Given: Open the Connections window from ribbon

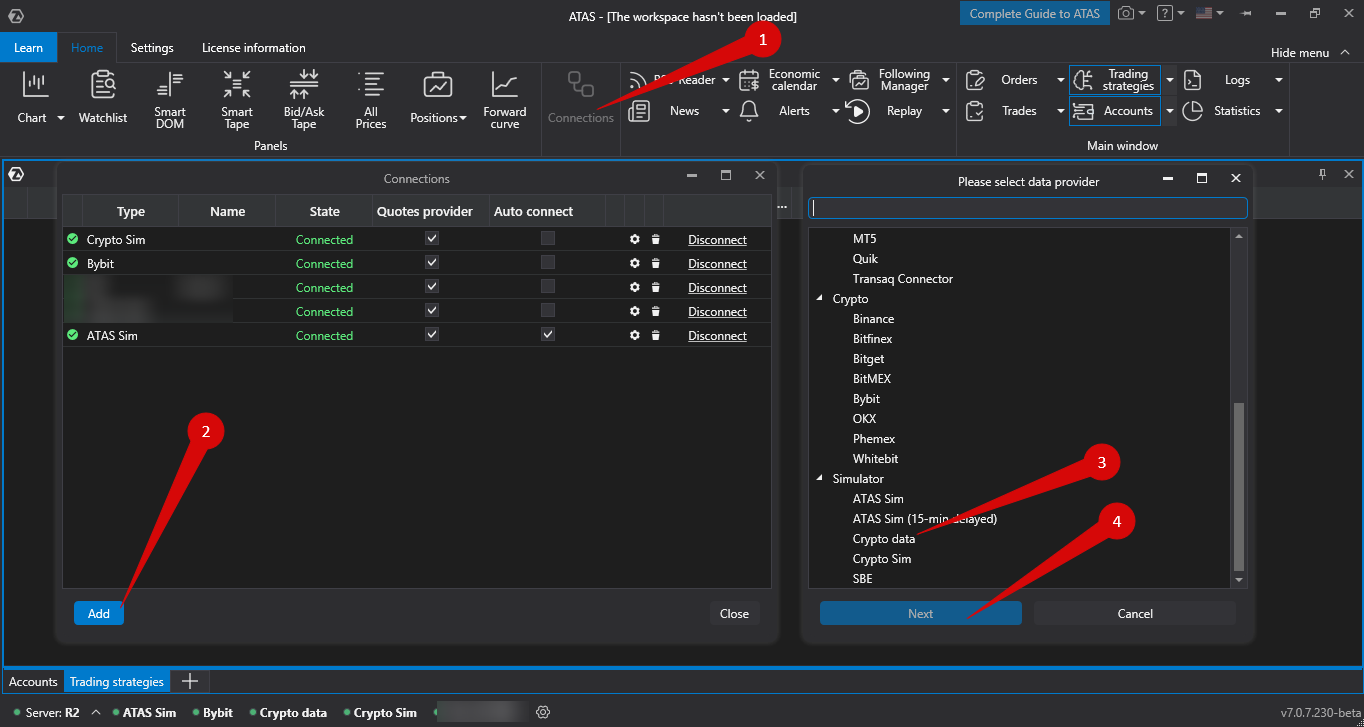Looking at the screenshot, I should click(x=581, y=98).
